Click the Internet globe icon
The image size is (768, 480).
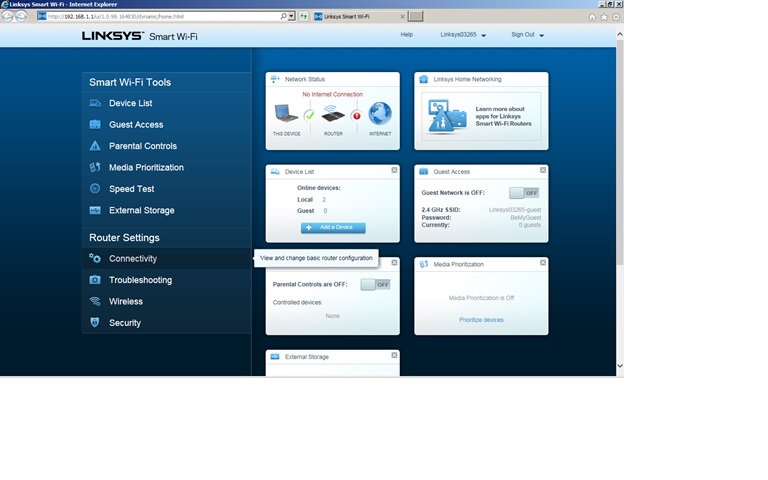point(380,114)
